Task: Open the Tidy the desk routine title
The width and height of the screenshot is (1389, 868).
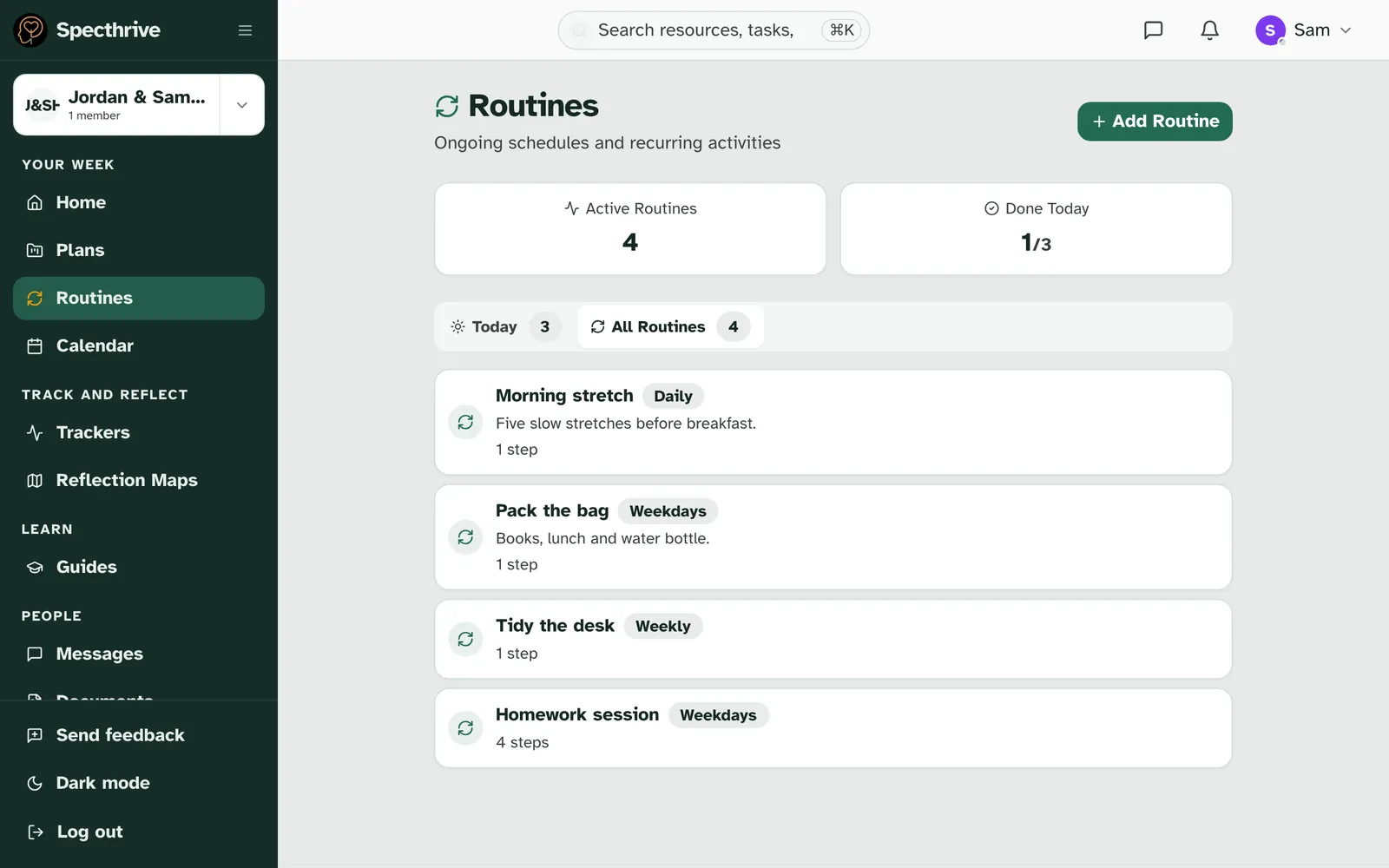Action: coord(555,626)
